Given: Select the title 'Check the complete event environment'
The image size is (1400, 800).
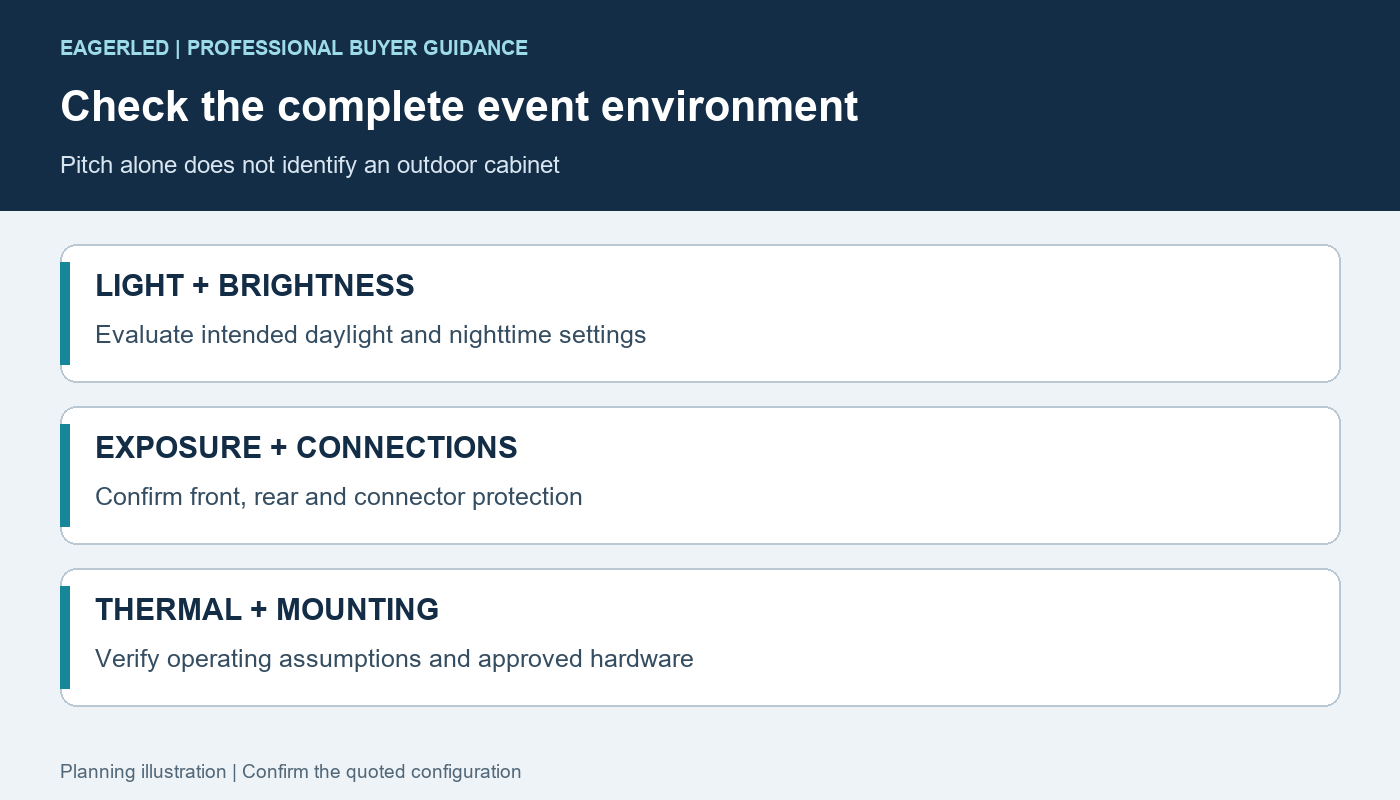Looking at the screenshot, I should pyautogui.click(x=459, y=106).
